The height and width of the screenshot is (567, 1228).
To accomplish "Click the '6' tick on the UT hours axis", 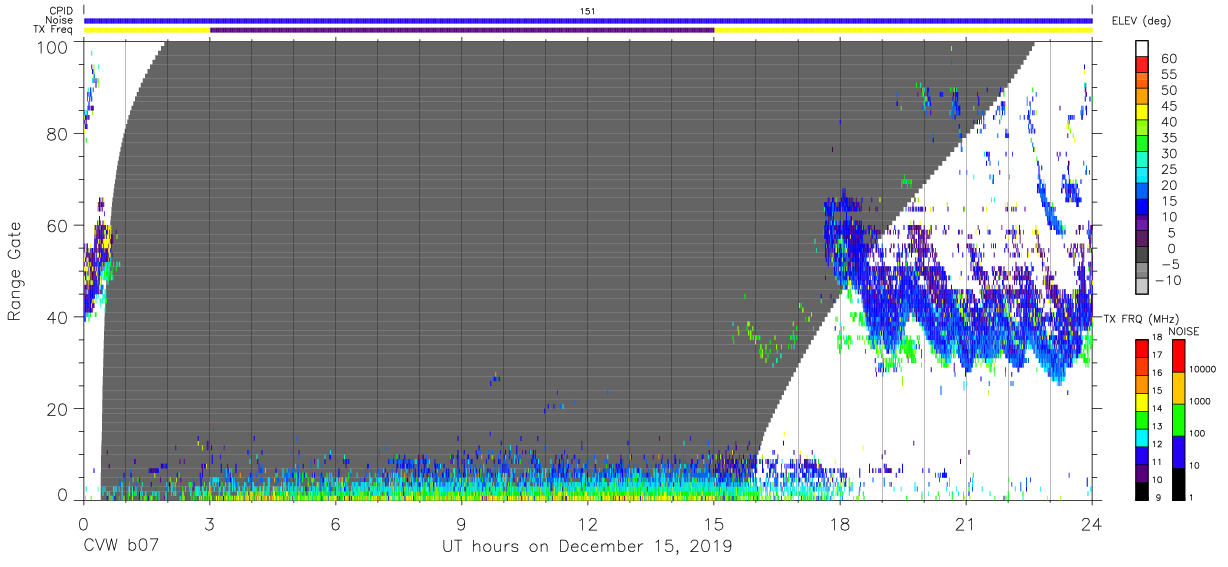I will [336, 522].
